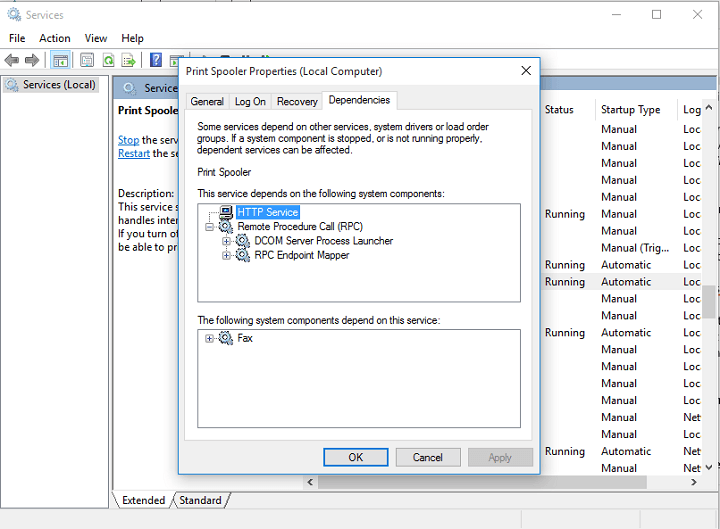Click the Back arrow toolbar icon
Image resolution: width=720 pixels, height=529 pixels.
tap(12, 60)
